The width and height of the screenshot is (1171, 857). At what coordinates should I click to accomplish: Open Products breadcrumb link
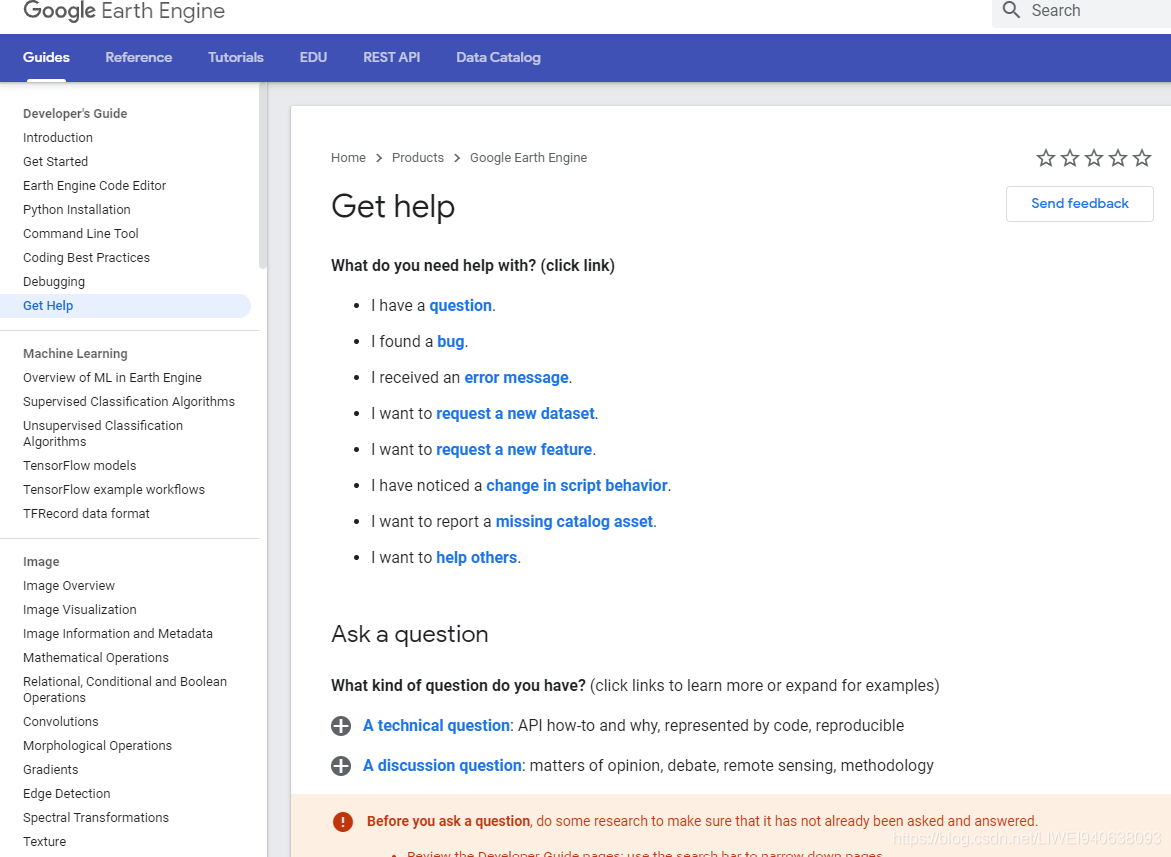click(417, 158)
